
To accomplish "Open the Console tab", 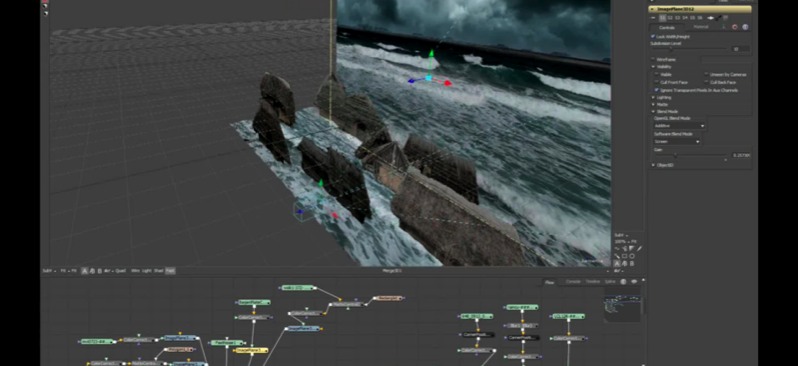I will tap(573, 281).
